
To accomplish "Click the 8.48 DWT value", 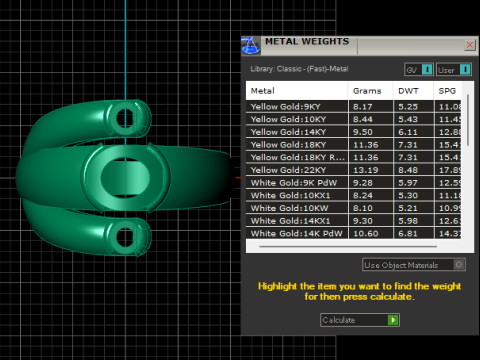I will pyautogui.click(x=408, y=170).
